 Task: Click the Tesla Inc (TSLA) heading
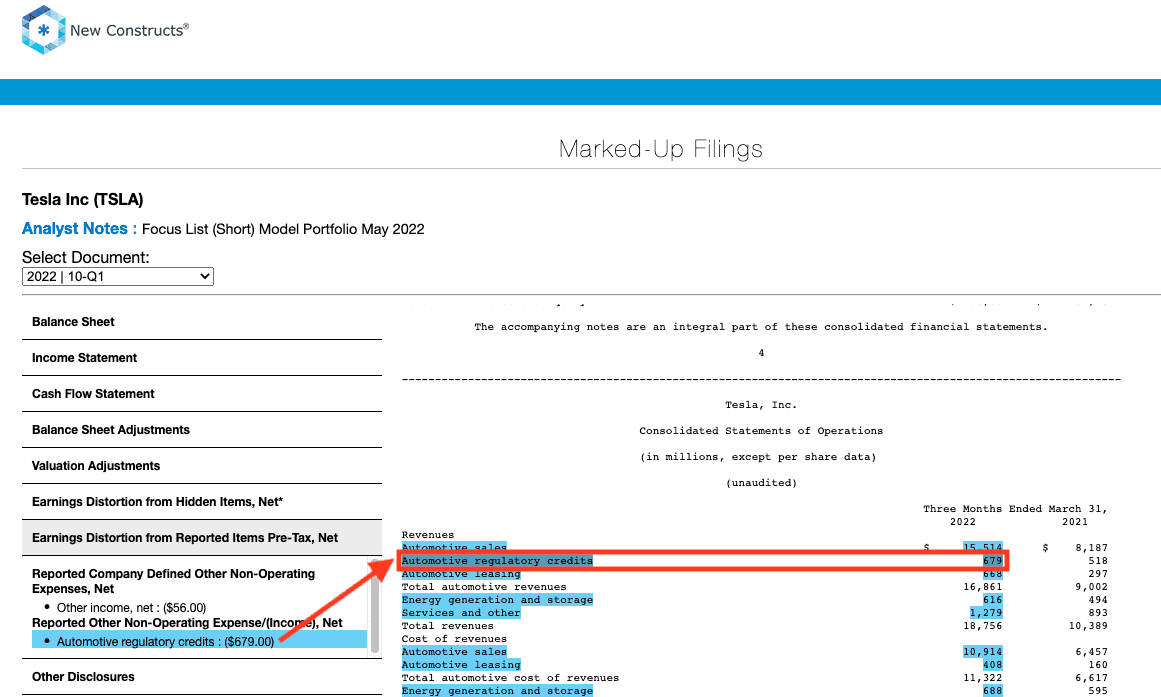coord(82,199)
